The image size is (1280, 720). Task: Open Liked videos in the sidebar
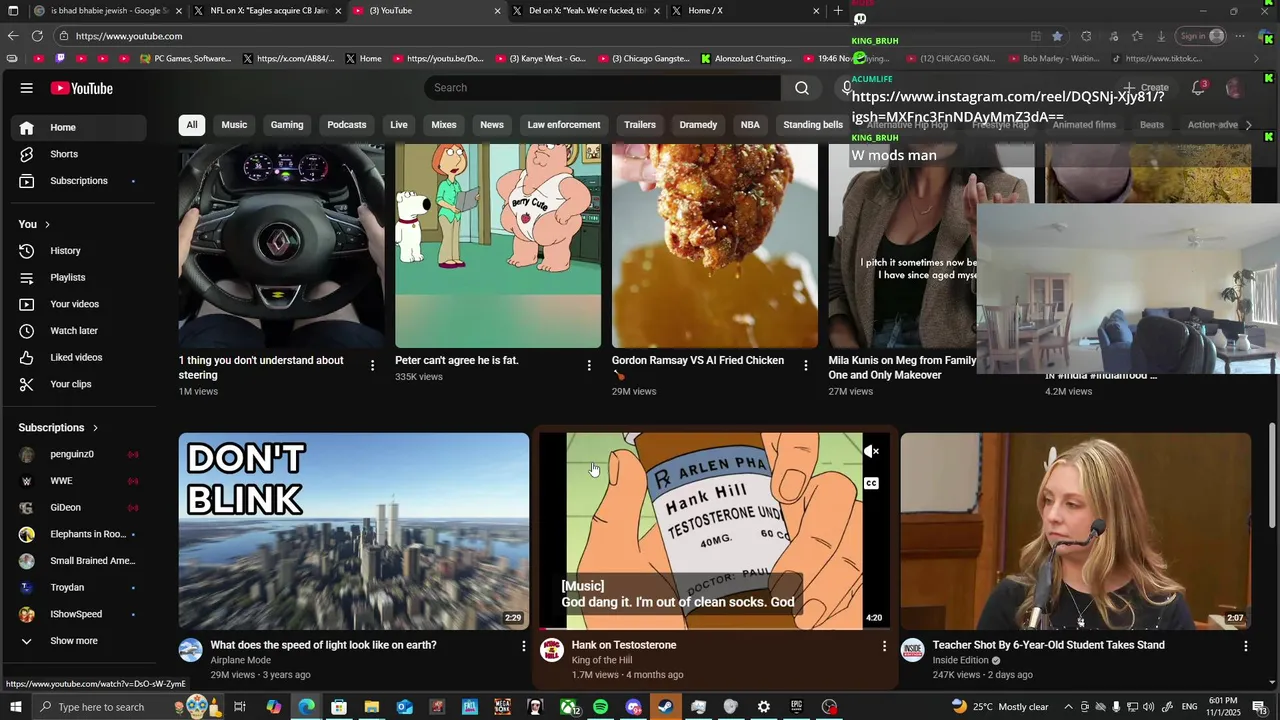click(78, 357)
